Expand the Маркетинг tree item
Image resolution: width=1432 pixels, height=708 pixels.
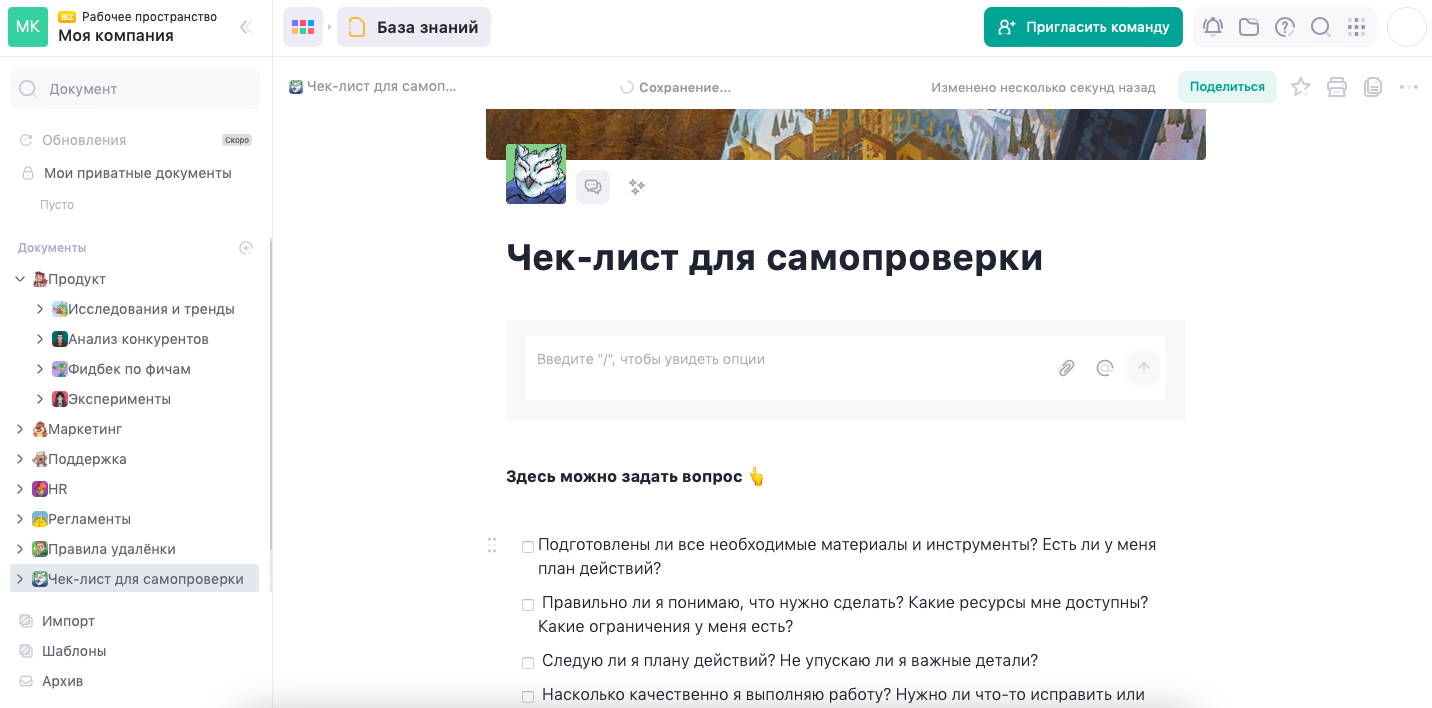click(x=20, y=429)
